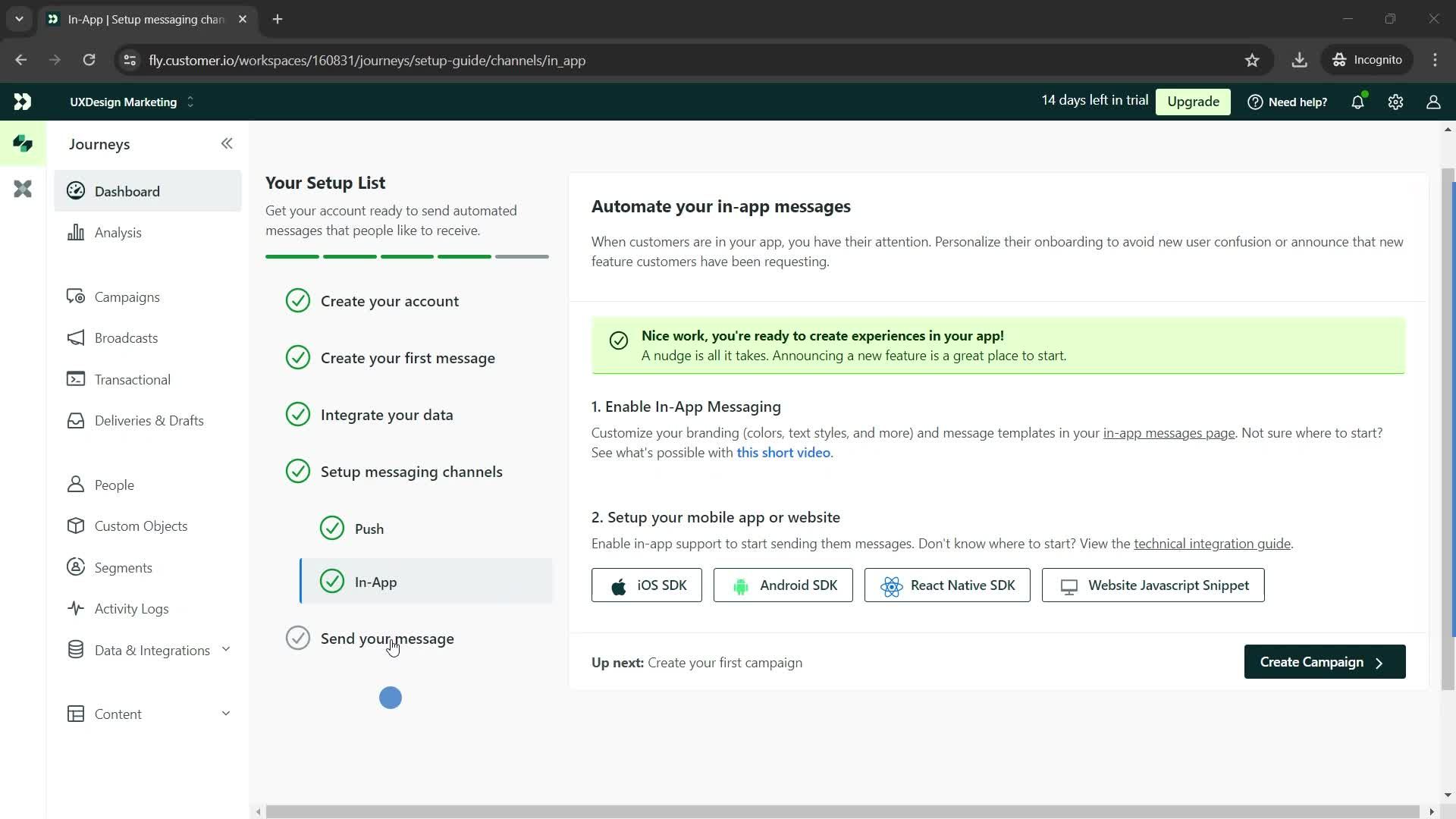Open the notifications bell
This screenshot has width=1456, height=819.
[1358, 102]
